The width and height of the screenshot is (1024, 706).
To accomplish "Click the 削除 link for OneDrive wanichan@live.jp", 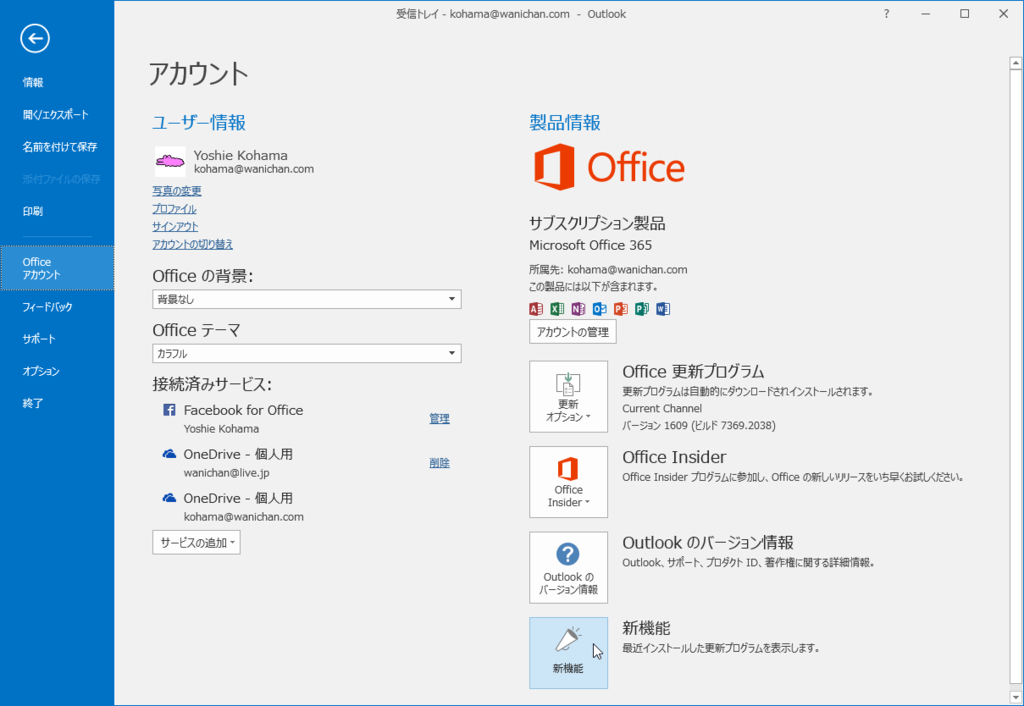I will 440,463.
